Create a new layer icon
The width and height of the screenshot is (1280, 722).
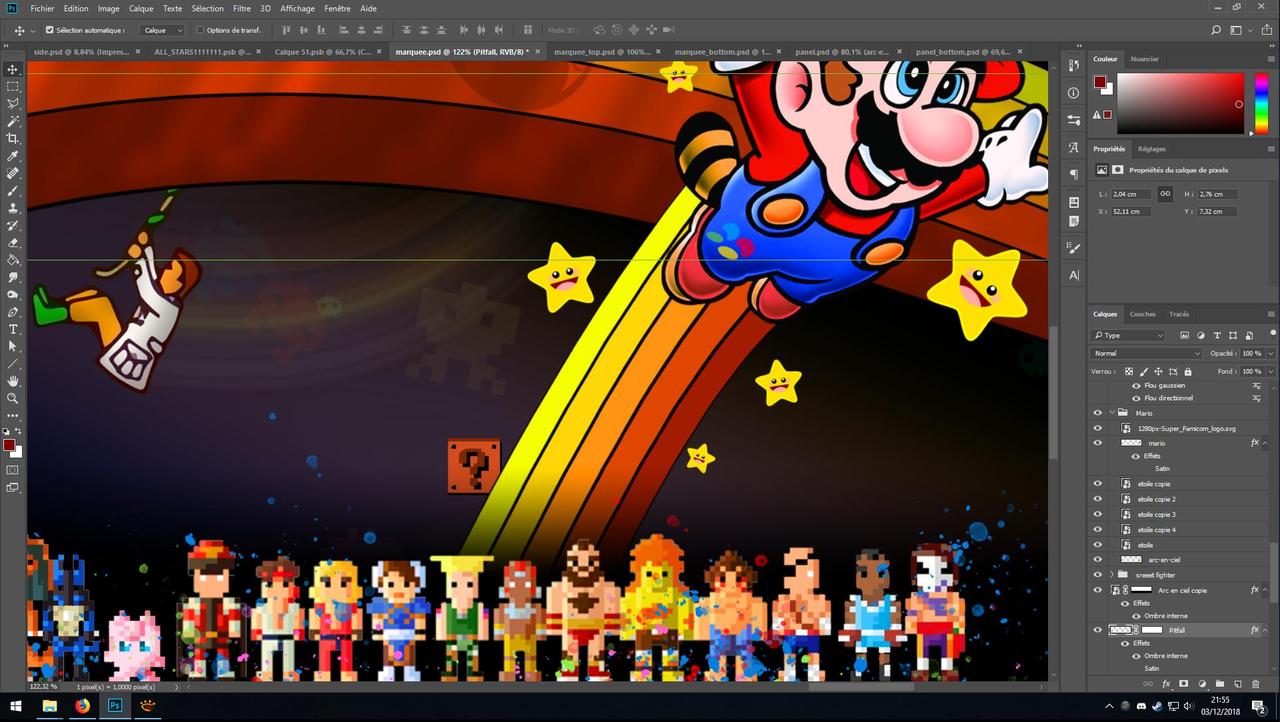[x=1238, y=684]
